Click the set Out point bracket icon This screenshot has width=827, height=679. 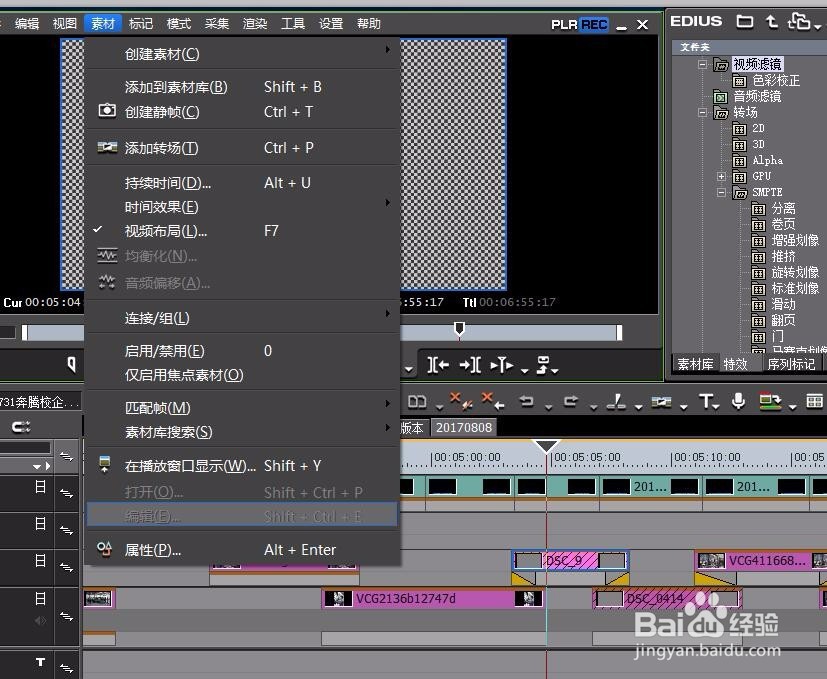[470, 365]
